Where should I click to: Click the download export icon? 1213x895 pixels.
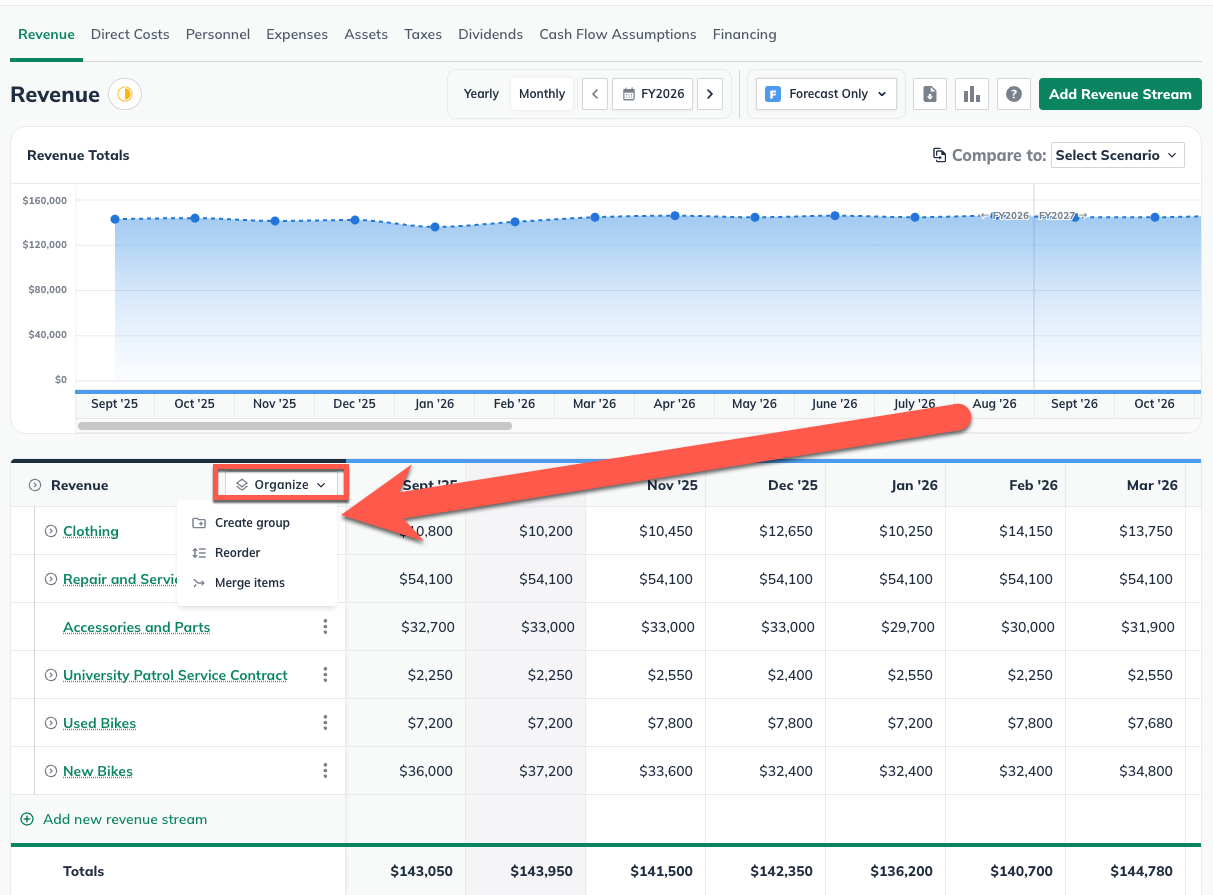tap(930, 94)
